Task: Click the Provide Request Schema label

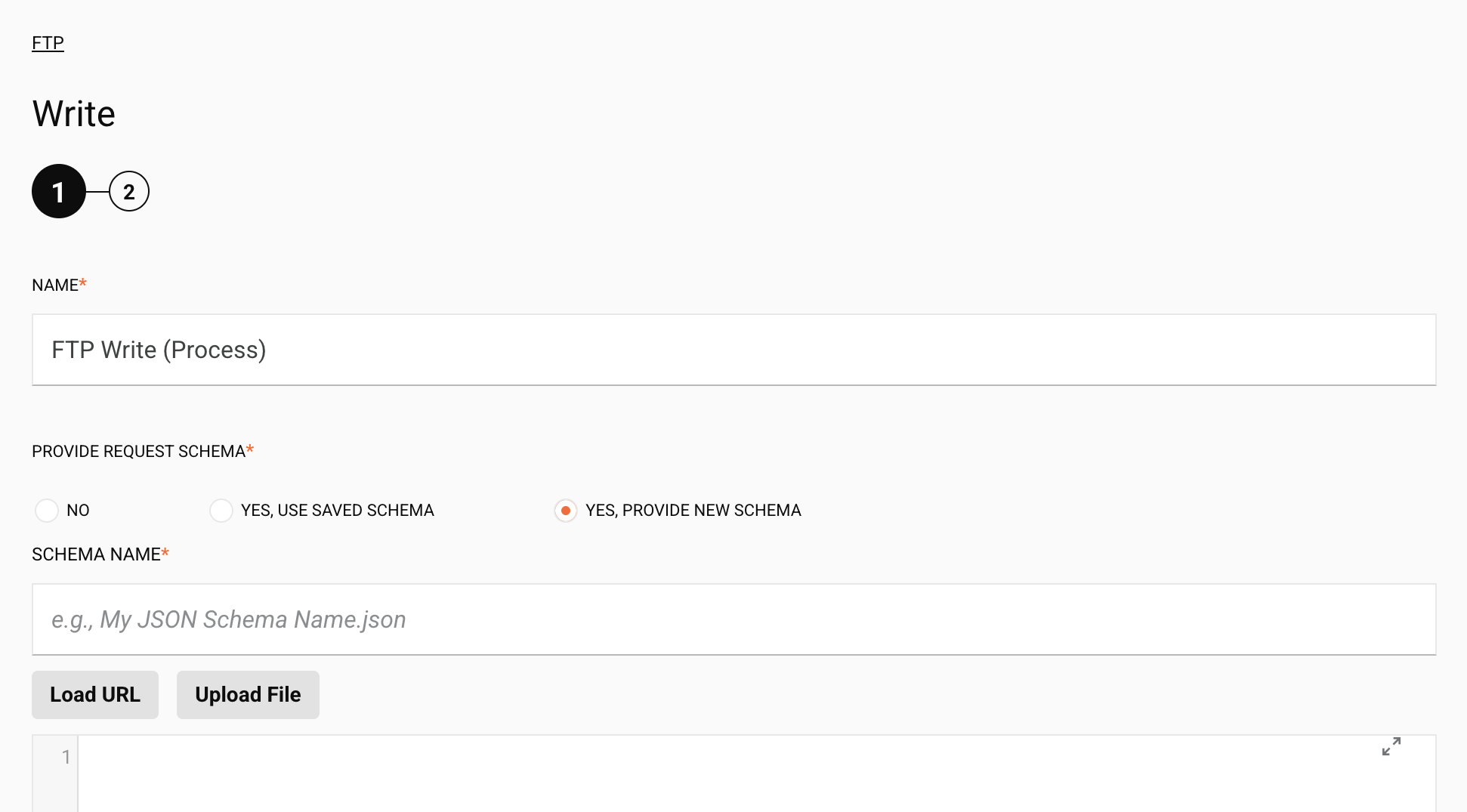Action: point(138,452)
